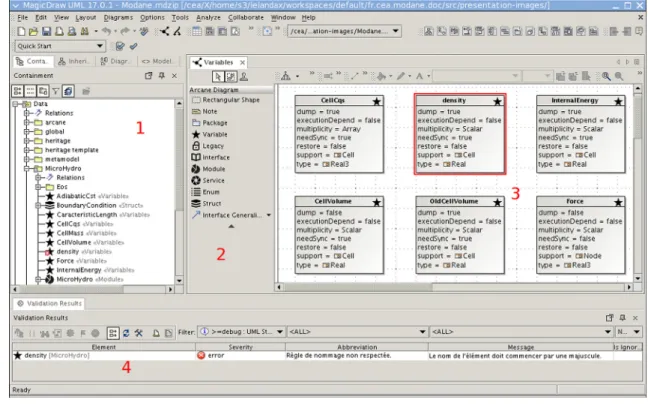Image resolution: width=648 pixels, height=406 pixels.
Task: Expand the BoundaryCondition struct node
Action: tap(38, 205)
